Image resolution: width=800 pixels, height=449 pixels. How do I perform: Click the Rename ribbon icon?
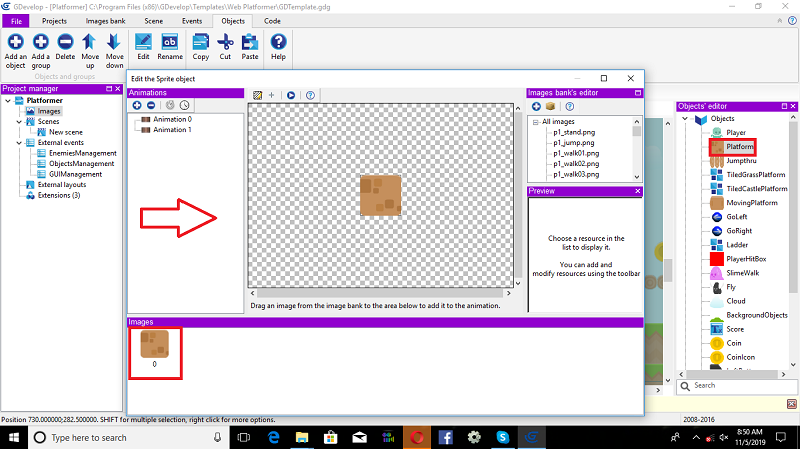tap(169, 42)
